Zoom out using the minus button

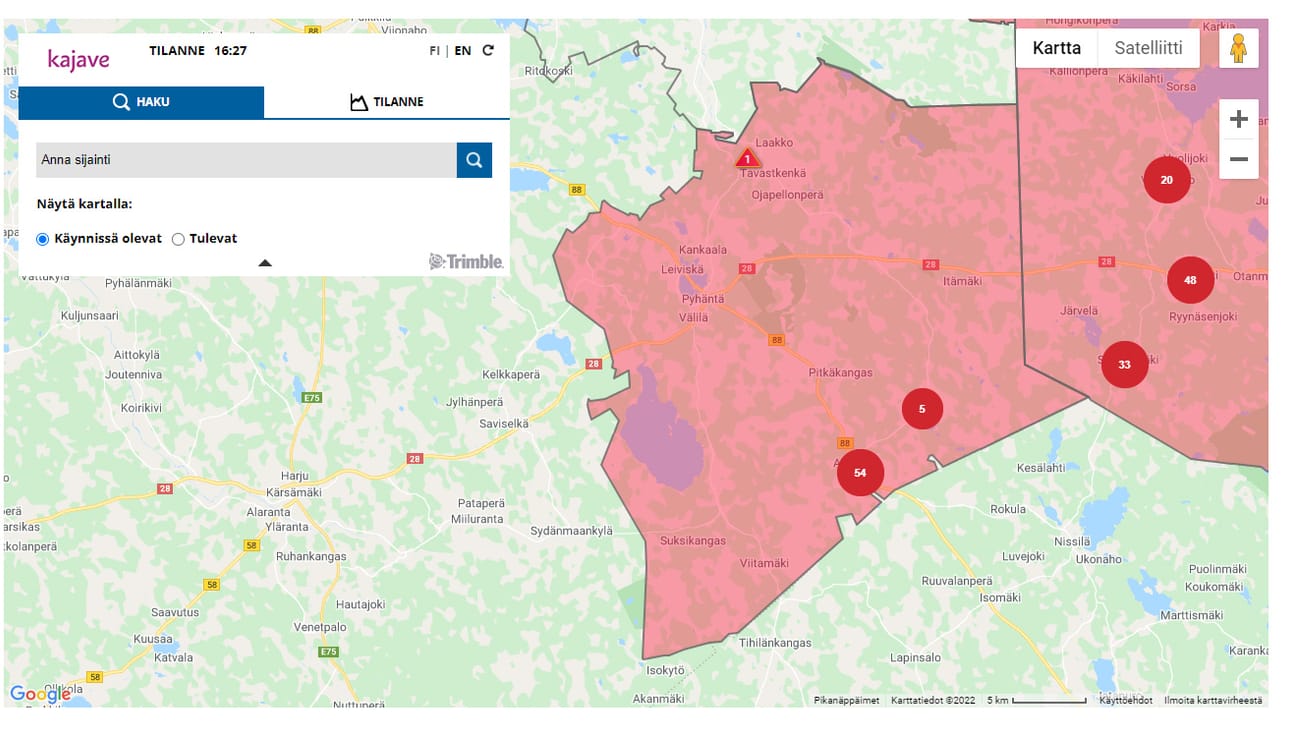coord(1238,158)
